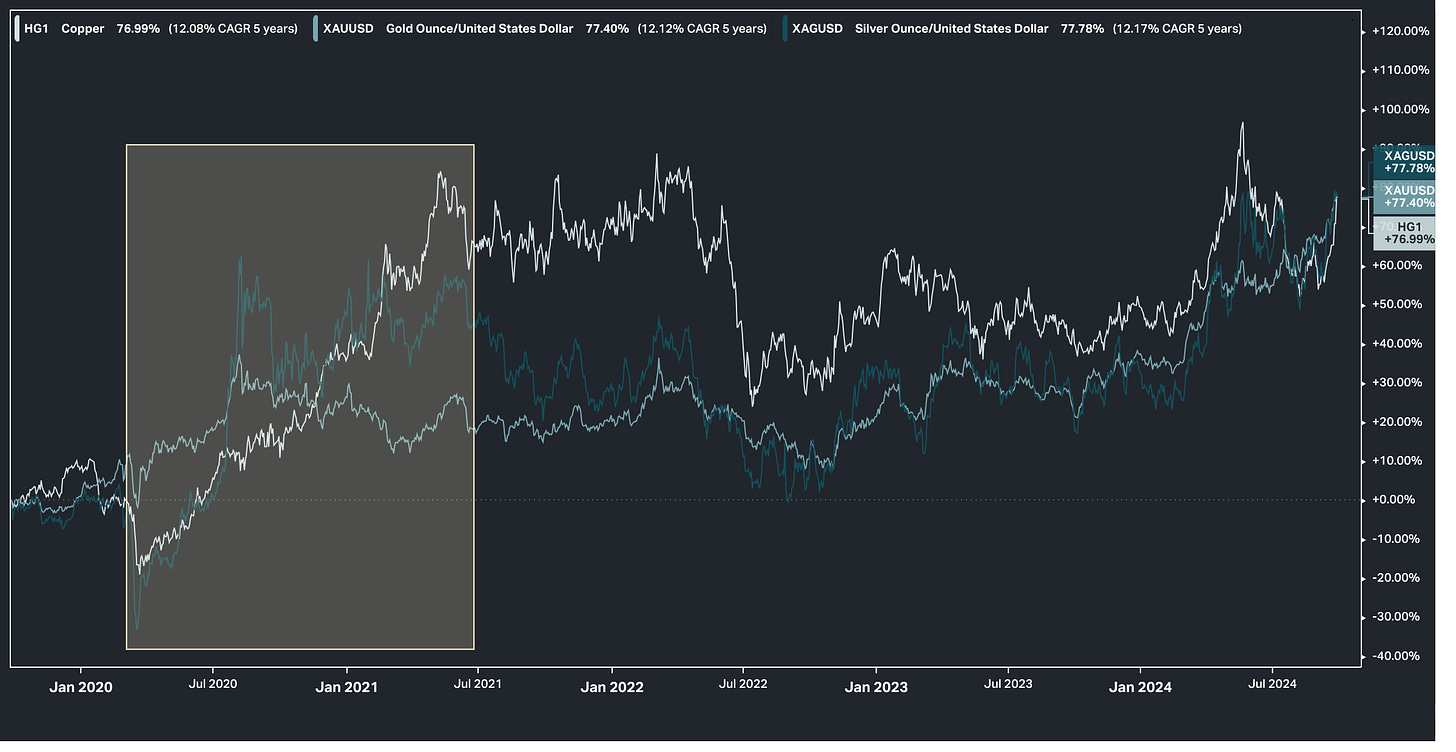Click the +60.00% y-axis label
The image size is (1456, 752).
coord(1396,266)
